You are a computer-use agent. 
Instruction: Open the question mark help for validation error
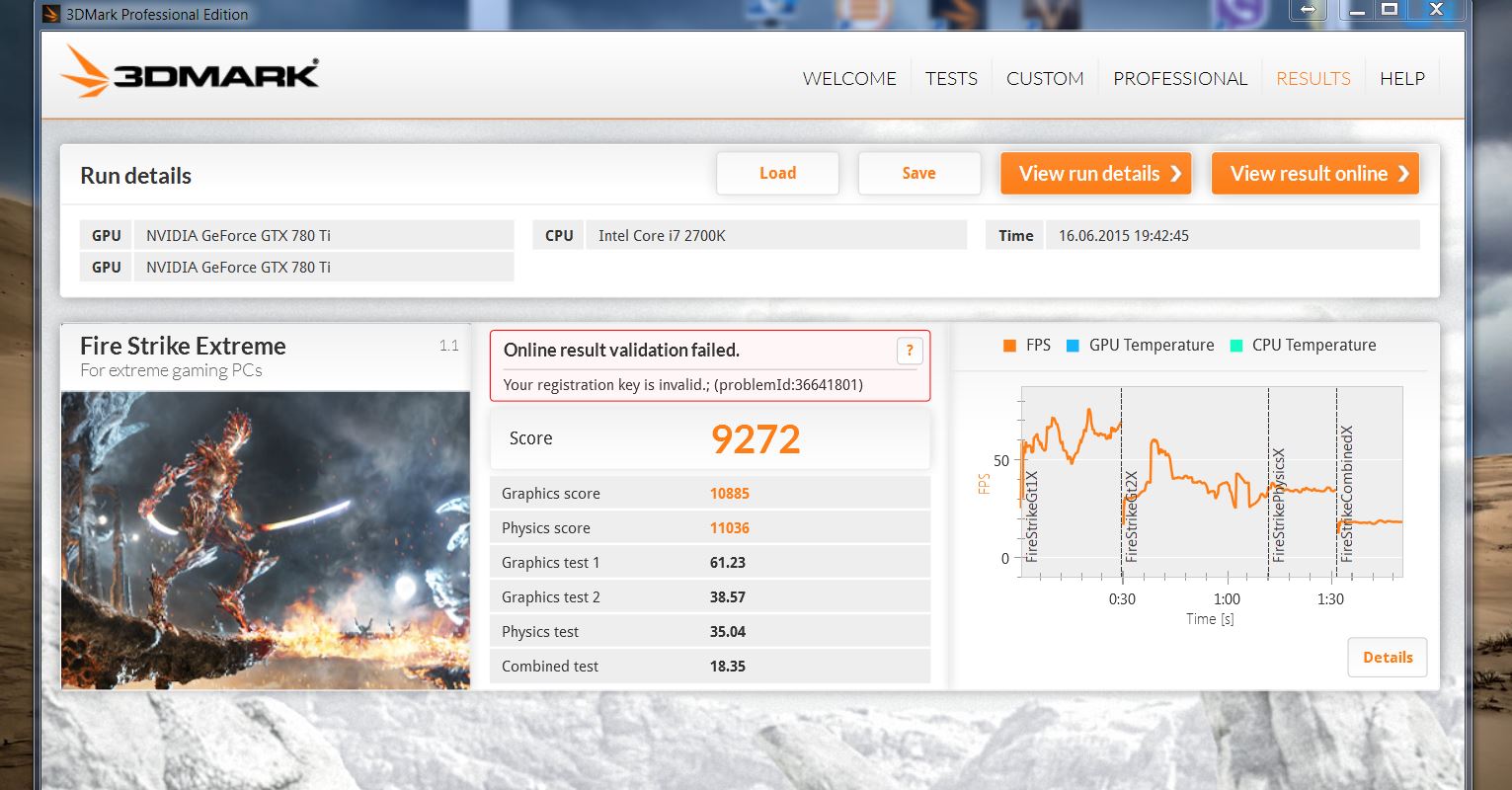[910, 351]
